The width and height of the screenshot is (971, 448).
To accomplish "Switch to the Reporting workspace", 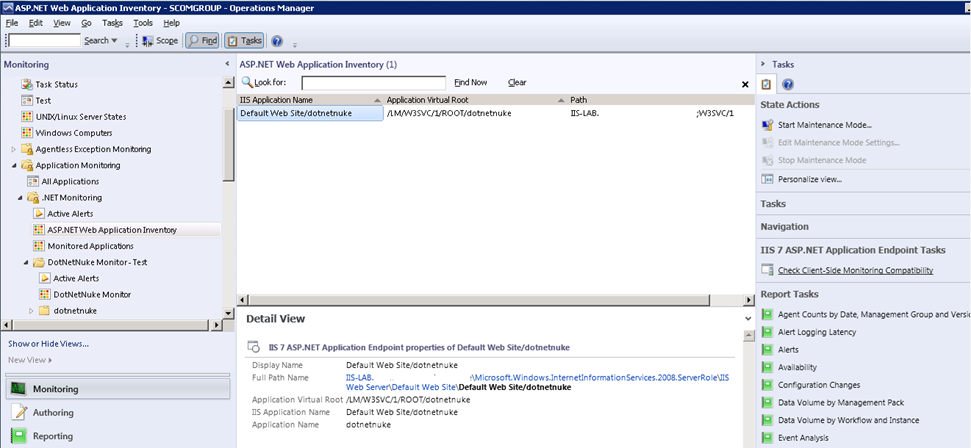I will 118,436.
